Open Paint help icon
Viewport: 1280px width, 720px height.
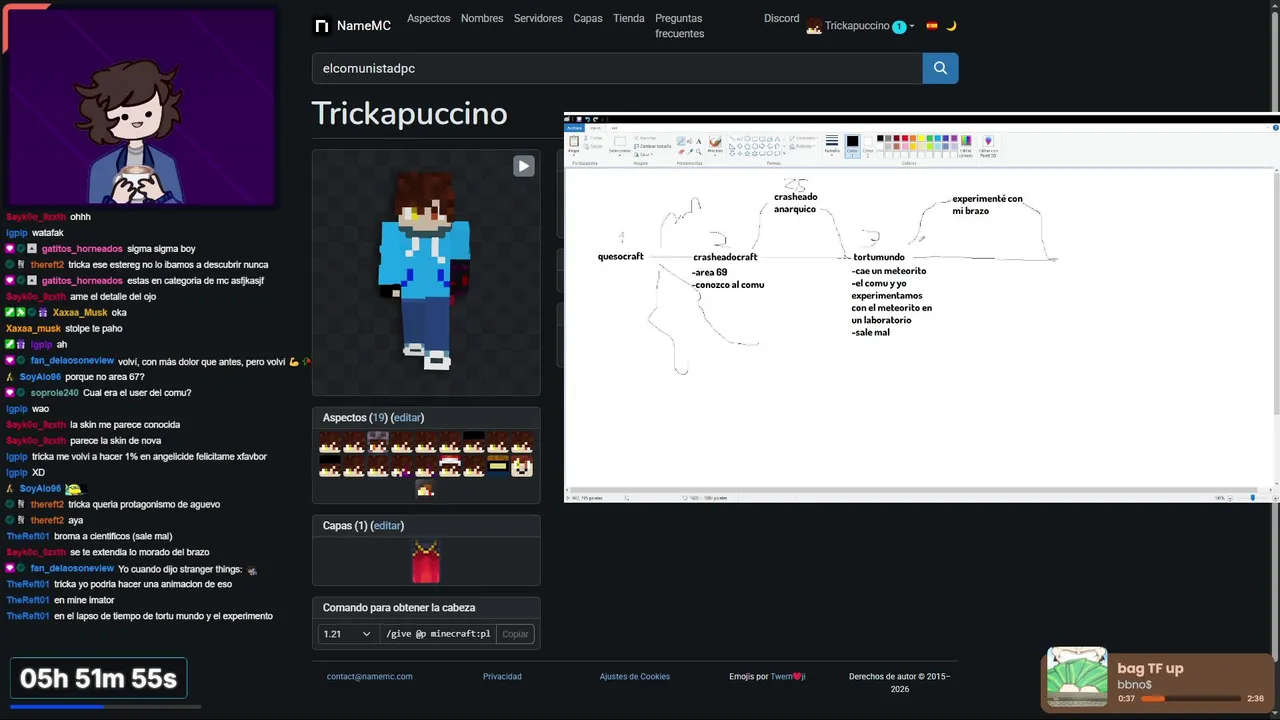1274,128
